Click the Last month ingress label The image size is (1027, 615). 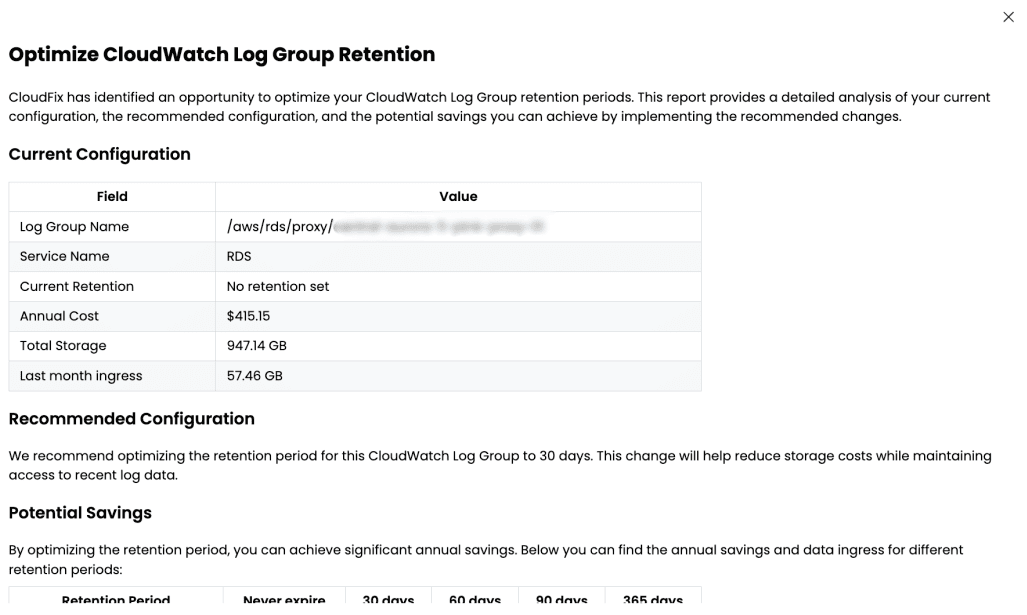(x=81, y=376)
